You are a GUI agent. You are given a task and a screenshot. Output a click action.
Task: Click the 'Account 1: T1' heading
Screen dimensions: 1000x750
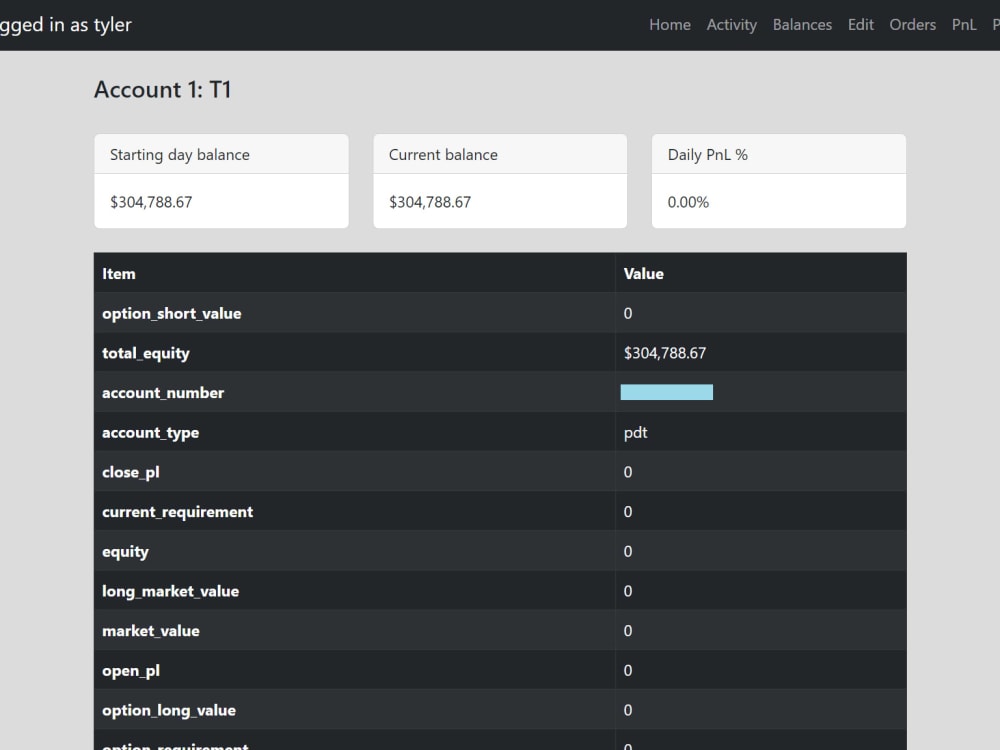click(x=163, y=89)
